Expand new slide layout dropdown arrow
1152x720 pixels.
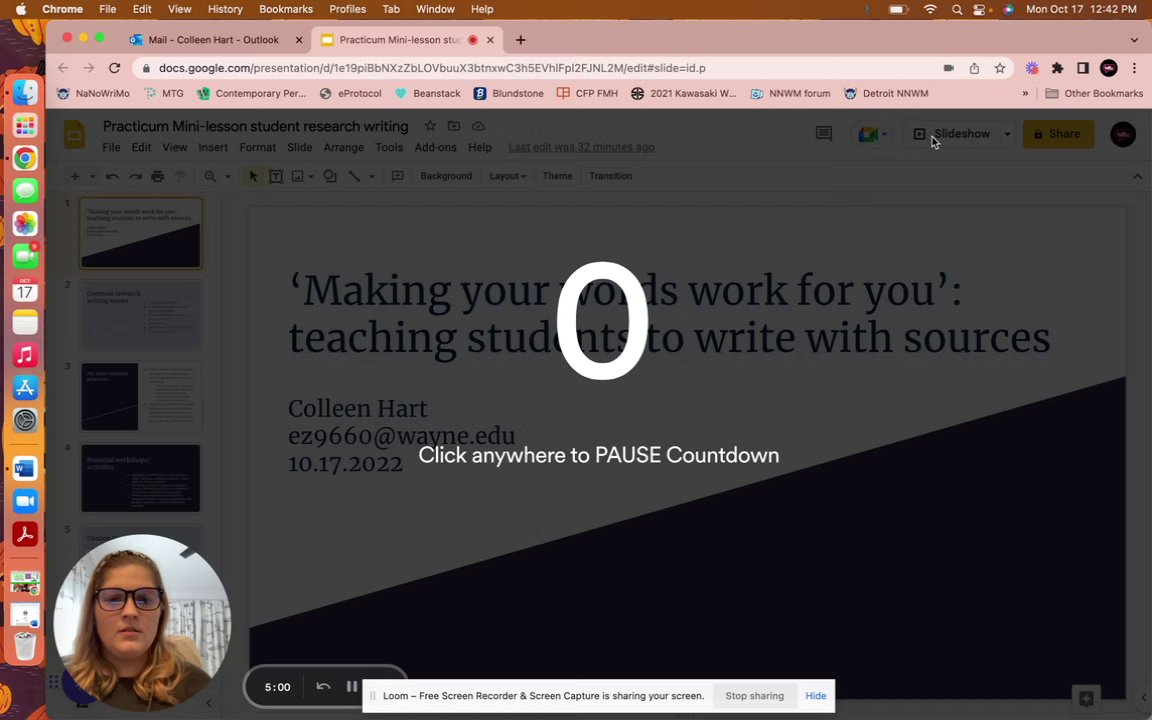tap(93, 176)
